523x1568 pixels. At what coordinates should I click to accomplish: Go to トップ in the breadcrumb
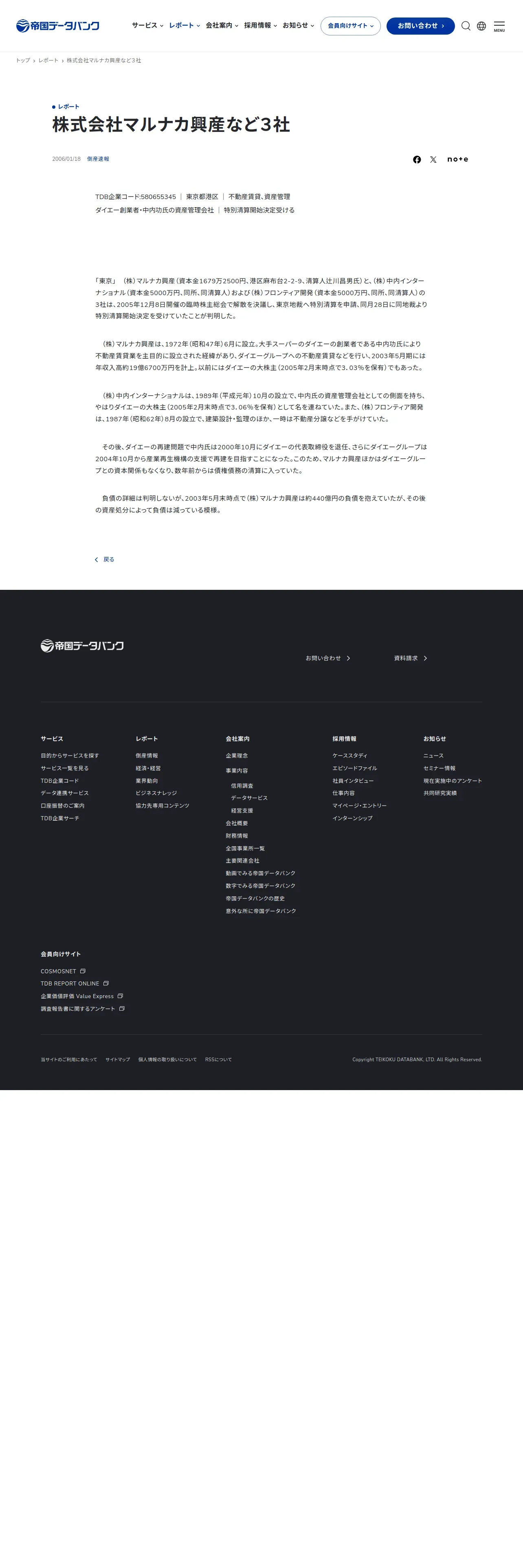[x=22, y=60]
